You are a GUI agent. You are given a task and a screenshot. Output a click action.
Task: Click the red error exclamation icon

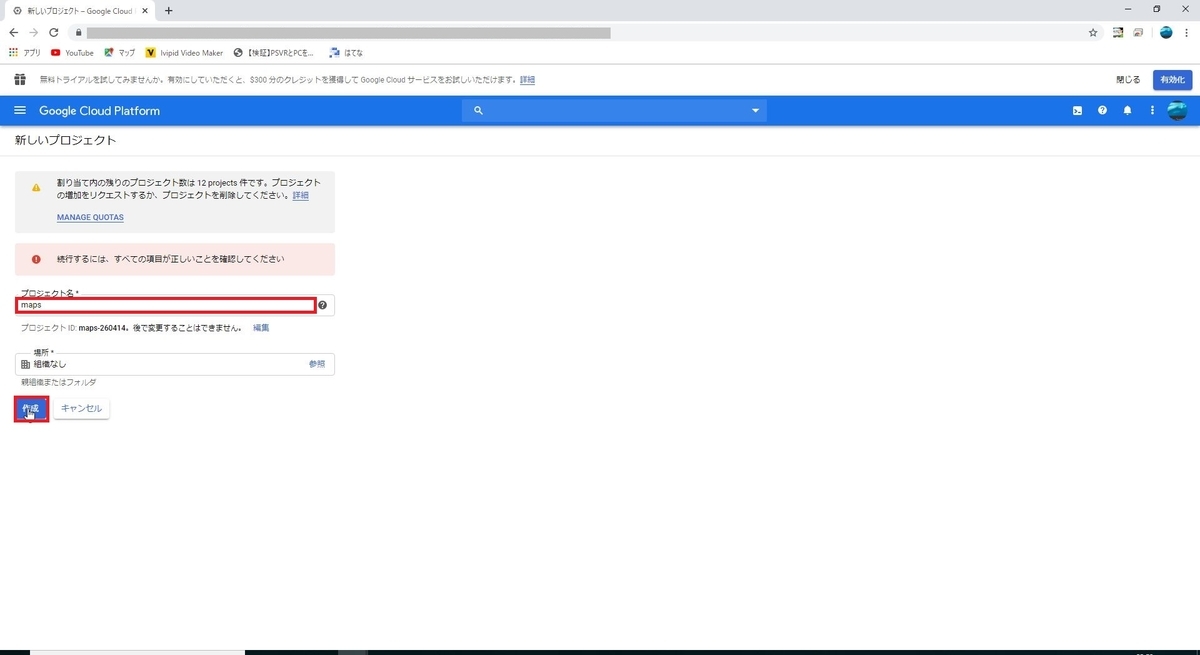pos(36,259)
